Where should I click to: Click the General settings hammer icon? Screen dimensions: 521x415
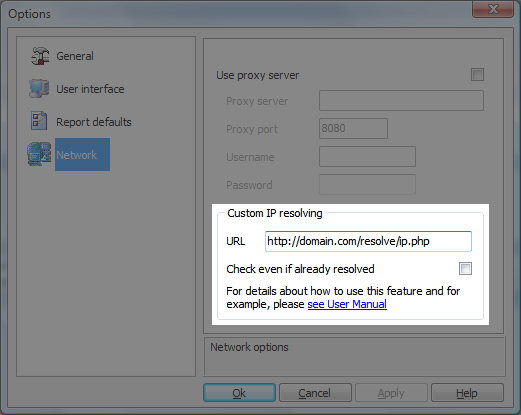(x=40, y=56)
